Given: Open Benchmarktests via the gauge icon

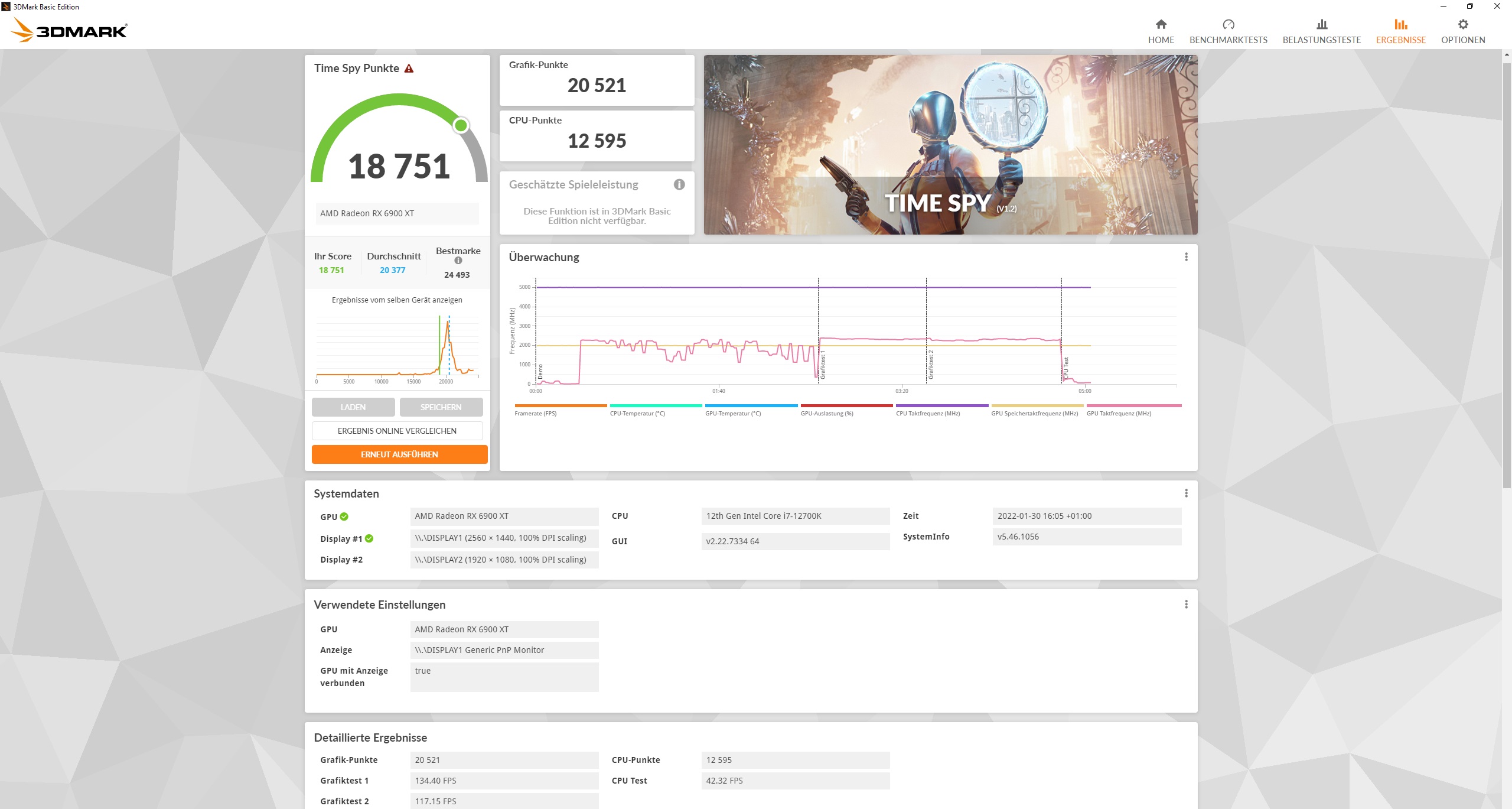Looking at the screenshot, I should [1228, 25].
